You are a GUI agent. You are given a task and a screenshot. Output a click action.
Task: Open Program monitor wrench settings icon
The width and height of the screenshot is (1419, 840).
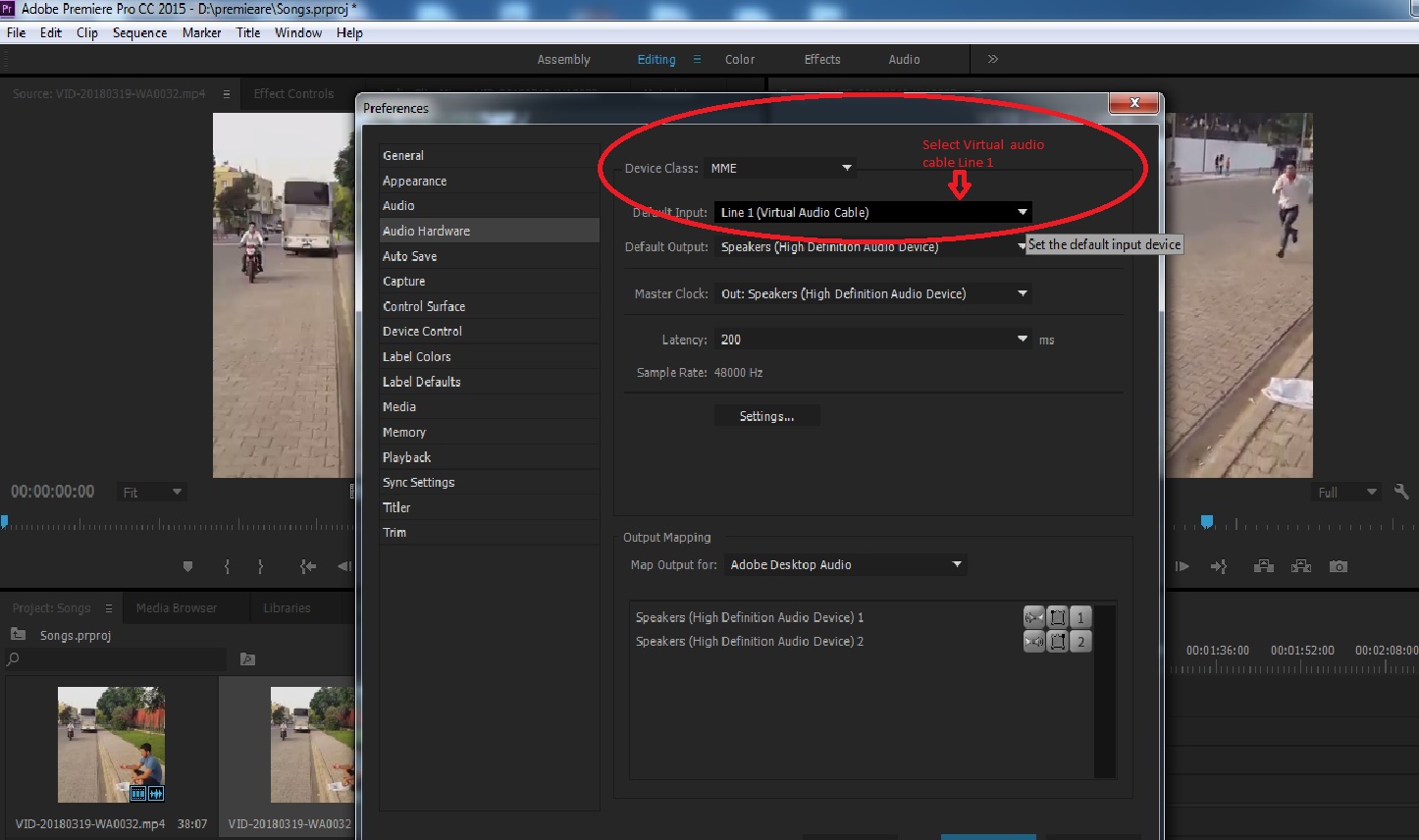coord(1401,492)
